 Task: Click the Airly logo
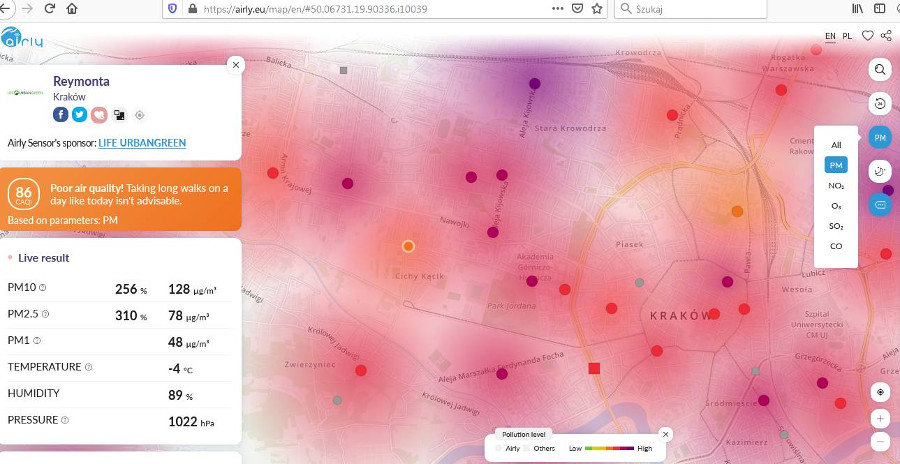[21, 37]
